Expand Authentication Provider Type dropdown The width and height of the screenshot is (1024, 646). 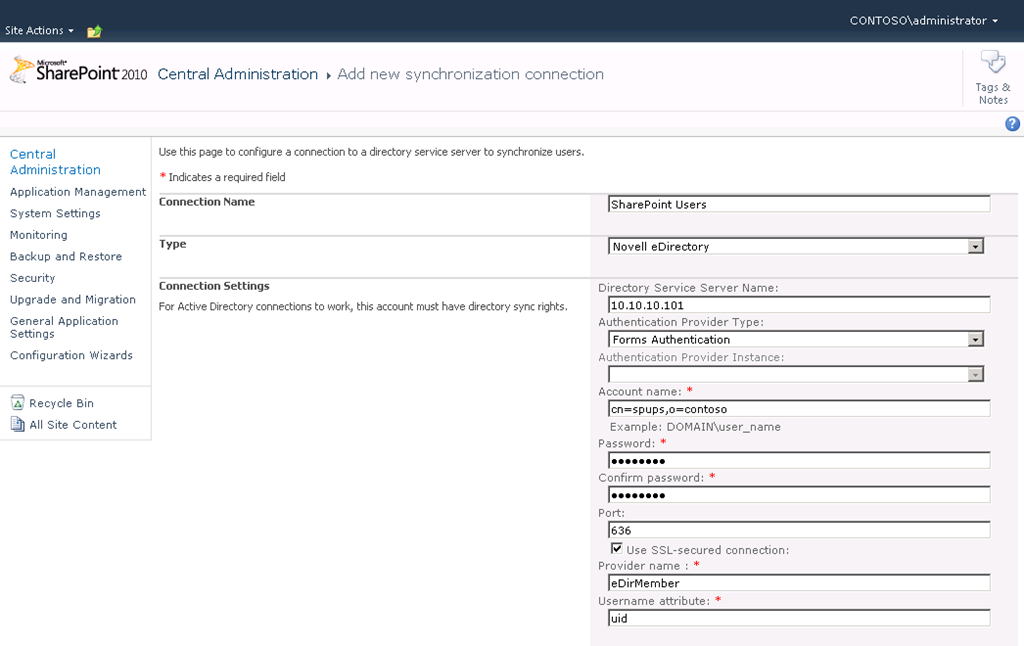(796, 340)
